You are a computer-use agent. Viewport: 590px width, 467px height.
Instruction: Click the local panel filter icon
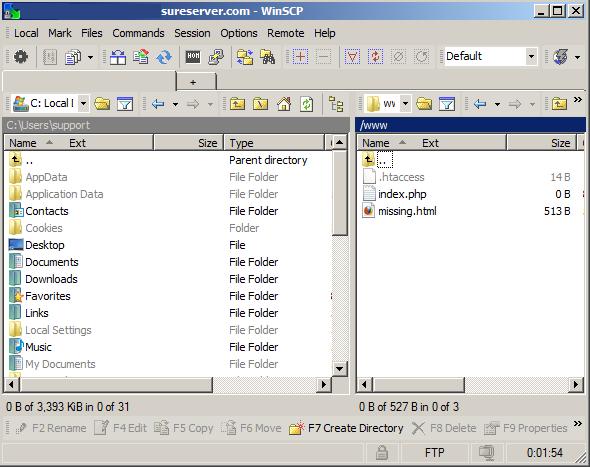tap(125, 103)
